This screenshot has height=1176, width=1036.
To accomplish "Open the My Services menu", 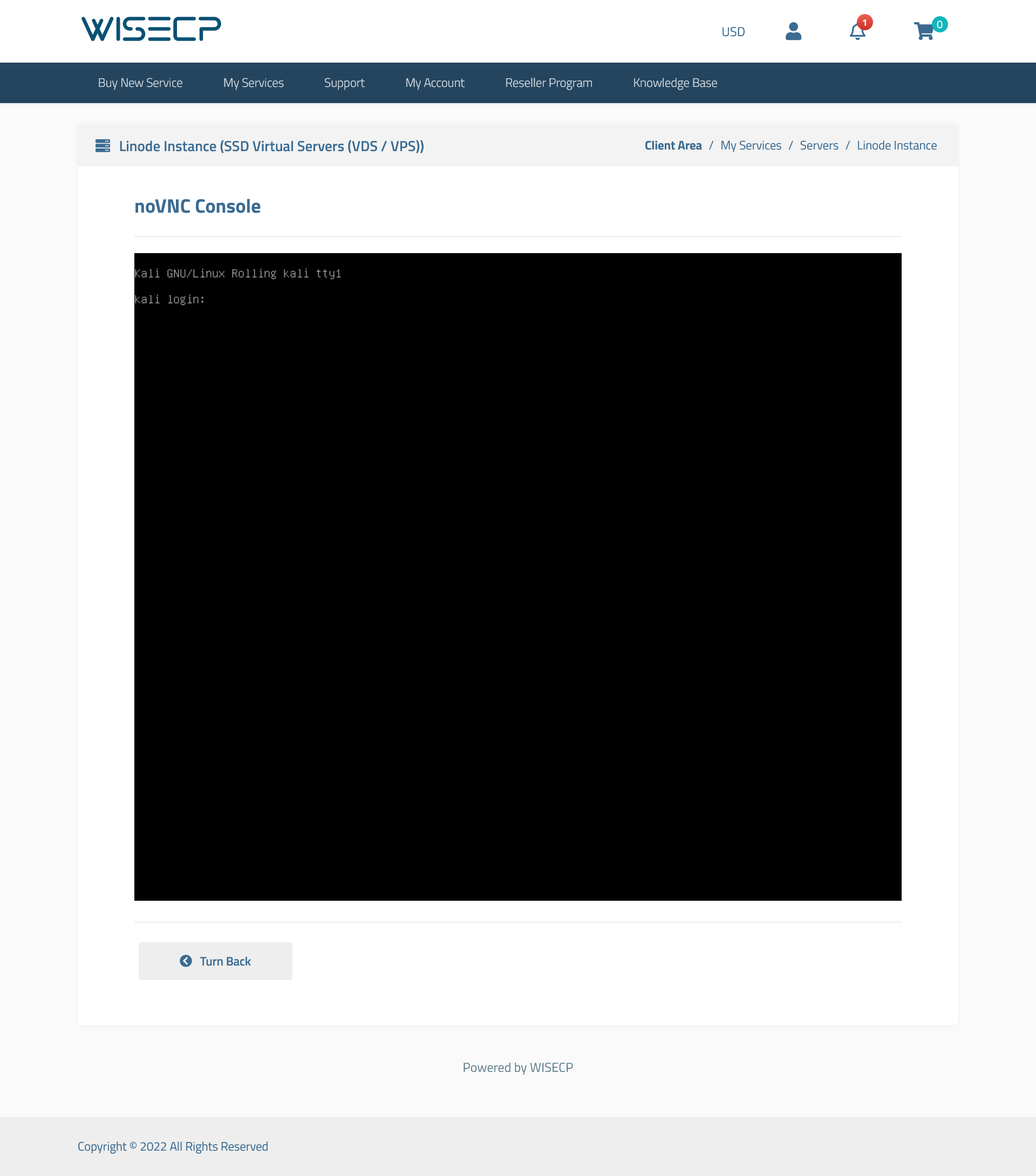I will pos(253,83).
